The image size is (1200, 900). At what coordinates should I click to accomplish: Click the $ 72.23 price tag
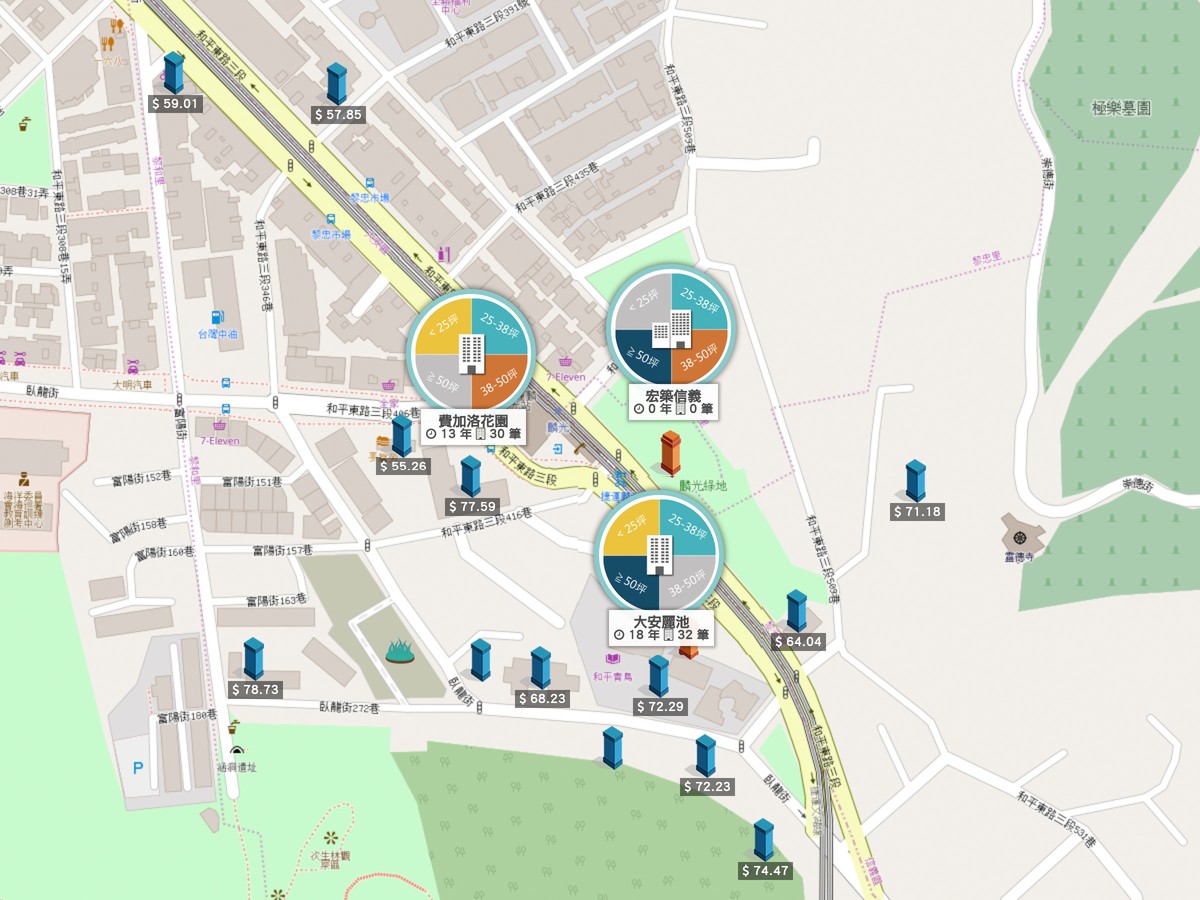pos(707,787)
